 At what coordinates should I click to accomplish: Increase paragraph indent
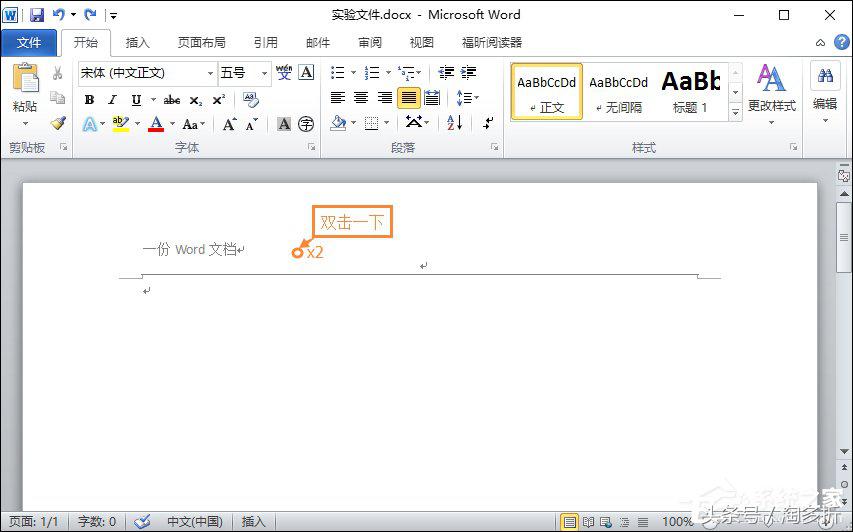(468, 72)
